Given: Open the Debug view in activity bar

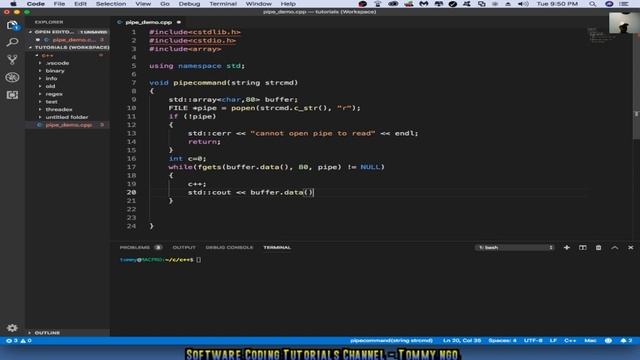Looking at the screenshot, I should coord(12,77).
